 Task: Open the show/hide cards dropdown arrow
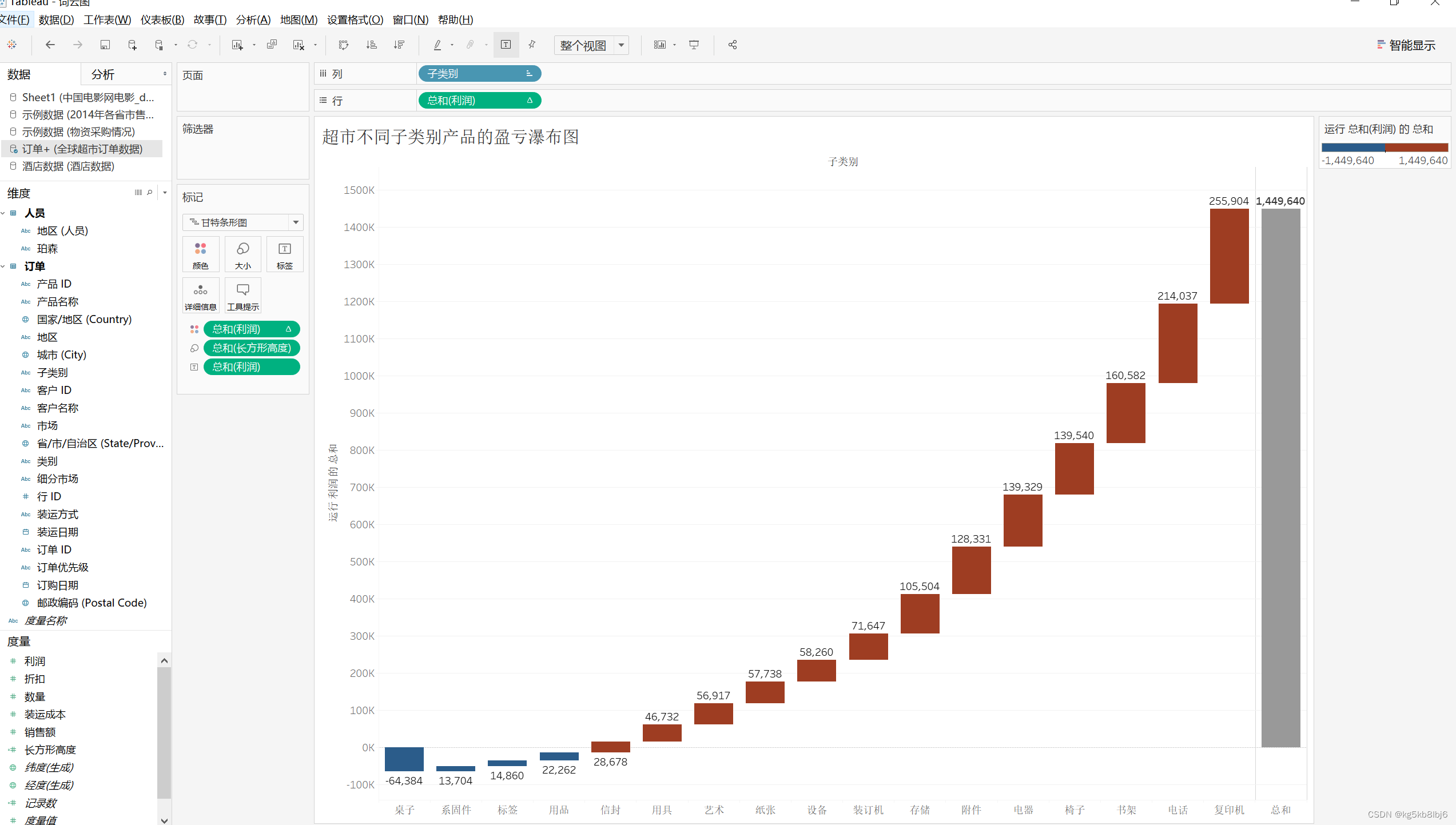tap(674, 45)
